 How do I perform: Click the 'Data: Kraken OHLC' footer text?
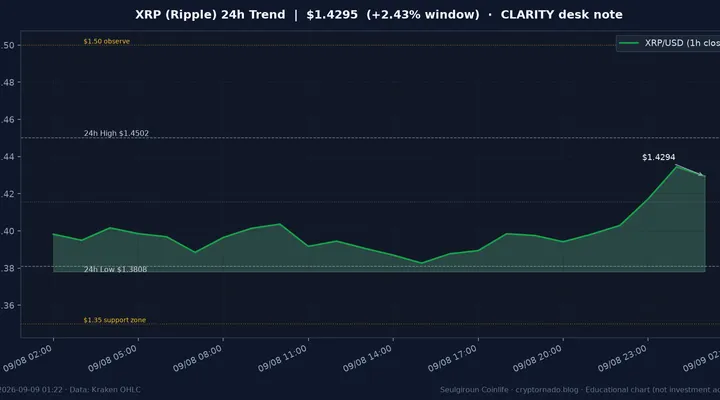point(105,390)
